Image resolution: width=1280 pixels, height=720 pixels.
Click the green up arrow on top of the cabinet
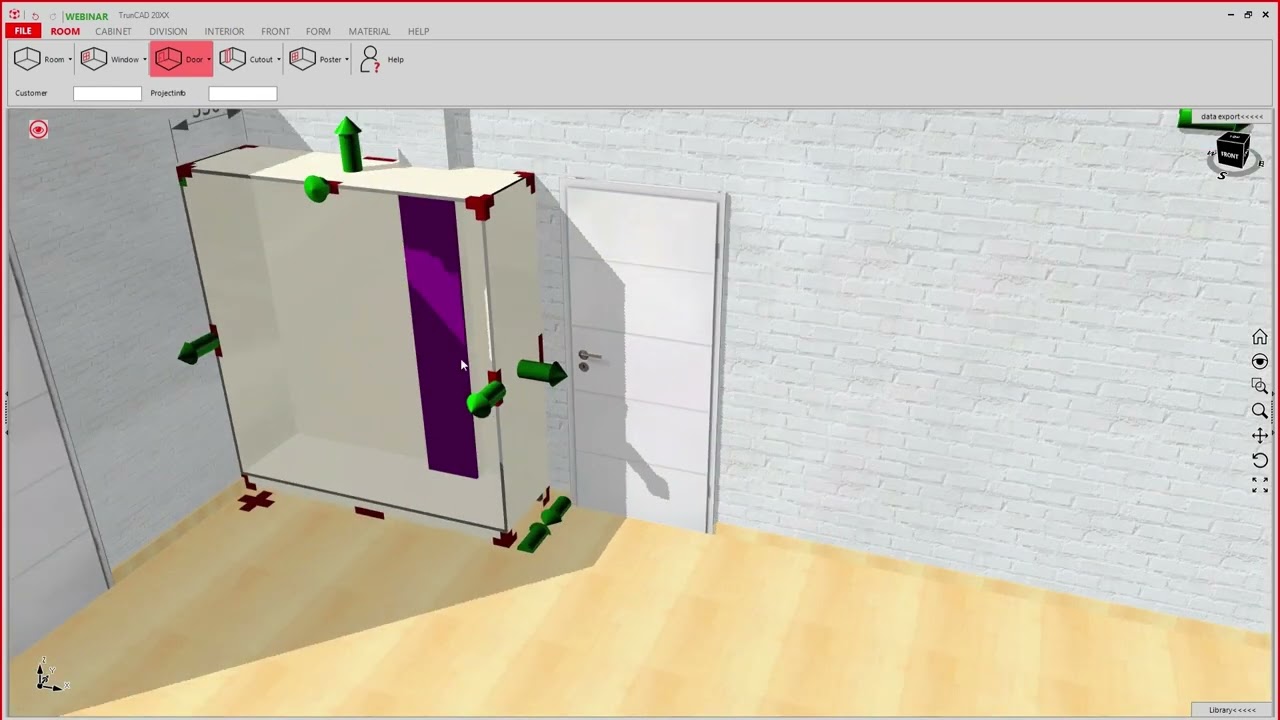click(x=348, y=144)
